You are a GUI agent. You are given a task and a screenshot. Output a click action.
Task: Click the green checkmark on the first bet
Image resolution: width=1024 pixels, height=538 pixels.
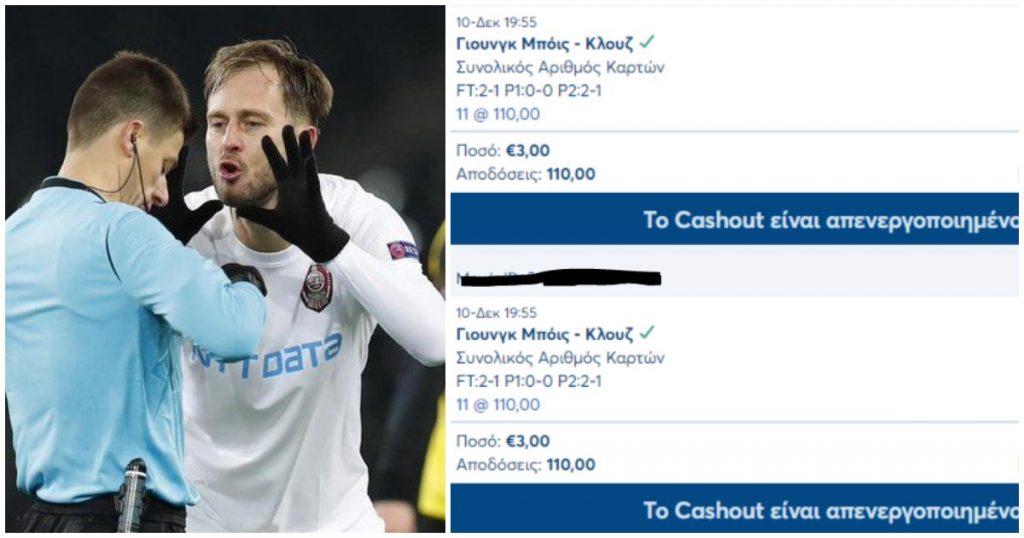pos(647,42)
